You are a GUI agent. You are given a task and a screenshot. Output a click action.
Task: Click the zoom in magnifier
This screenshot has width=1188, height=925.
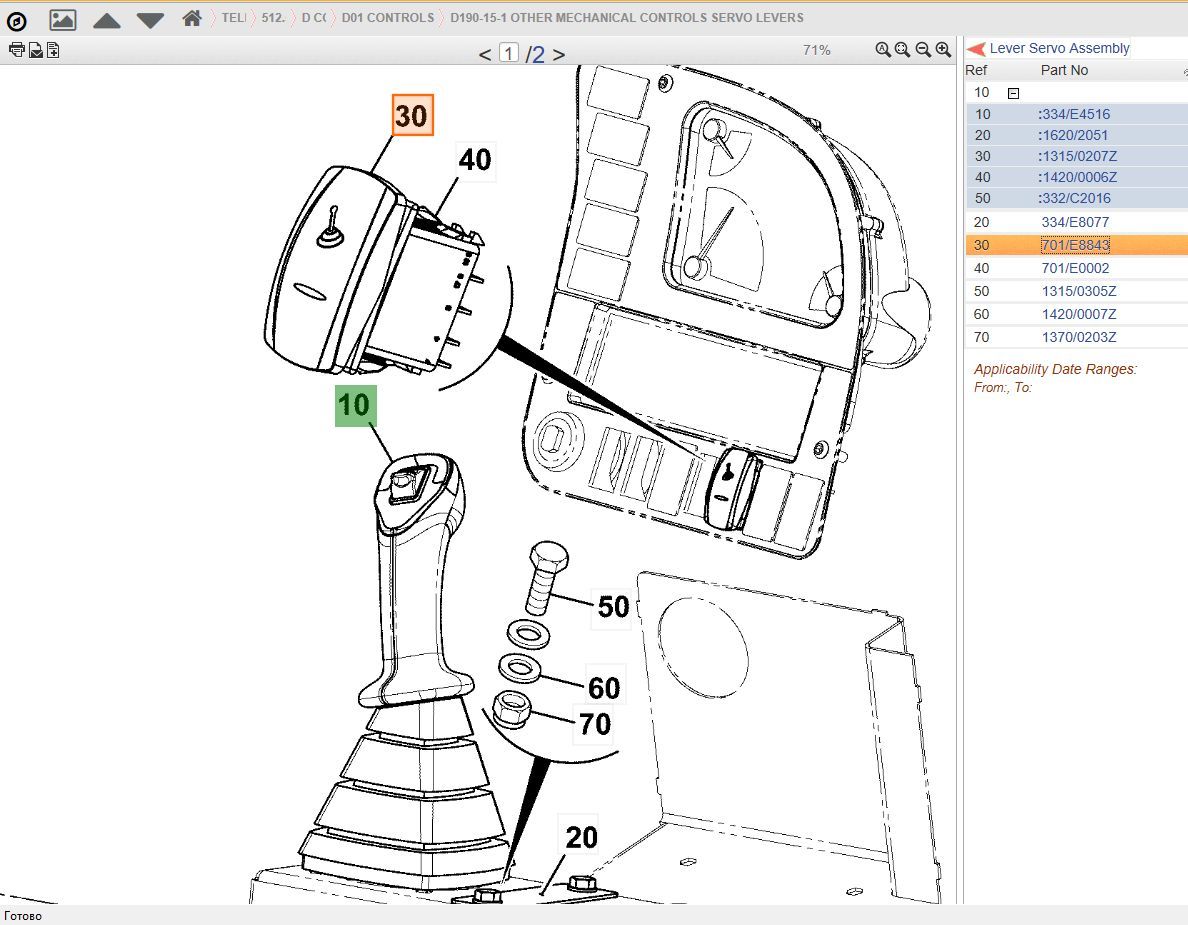(x=943, y=50)
